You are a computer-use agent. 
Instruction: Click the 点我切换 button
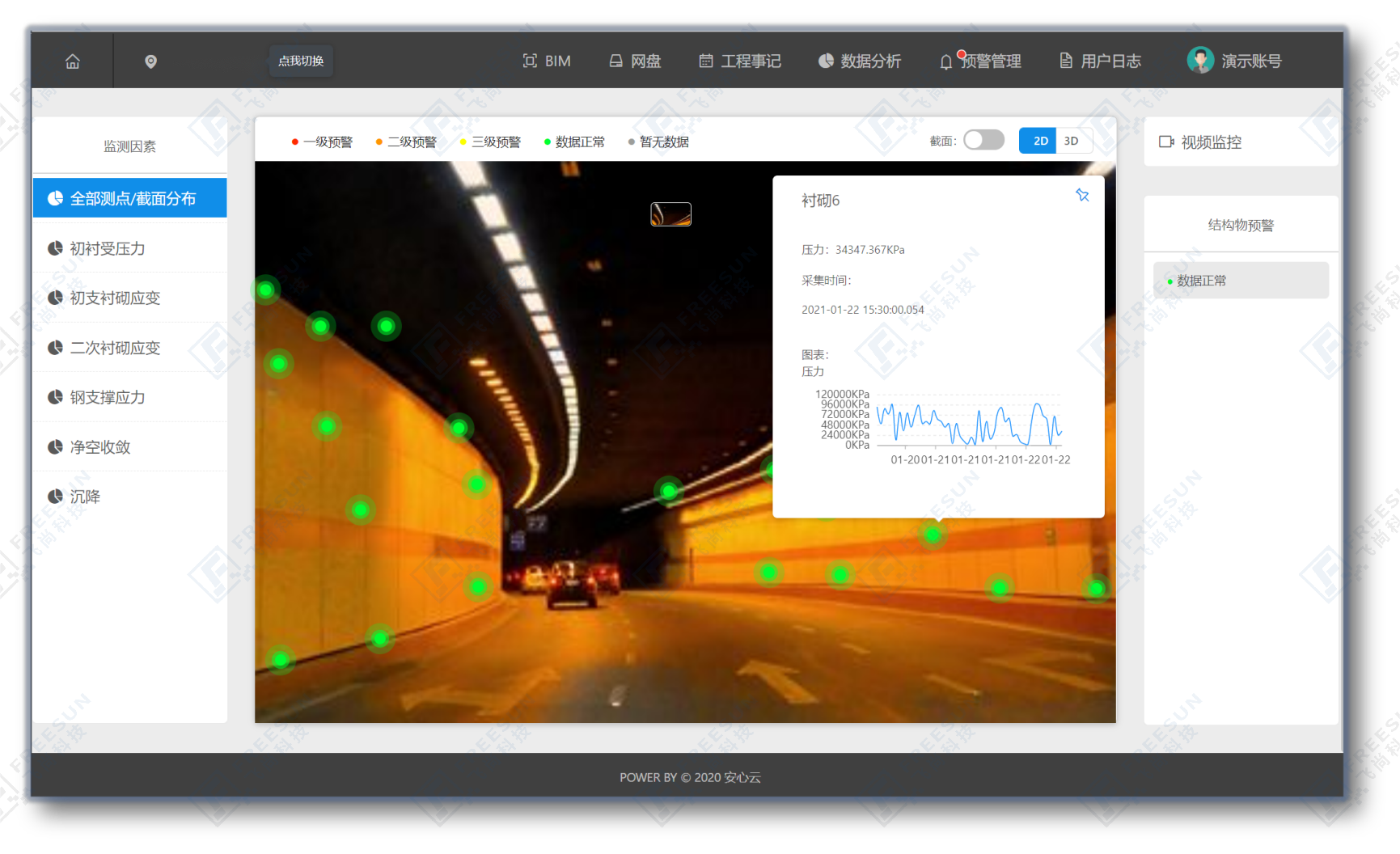(301, 61)
